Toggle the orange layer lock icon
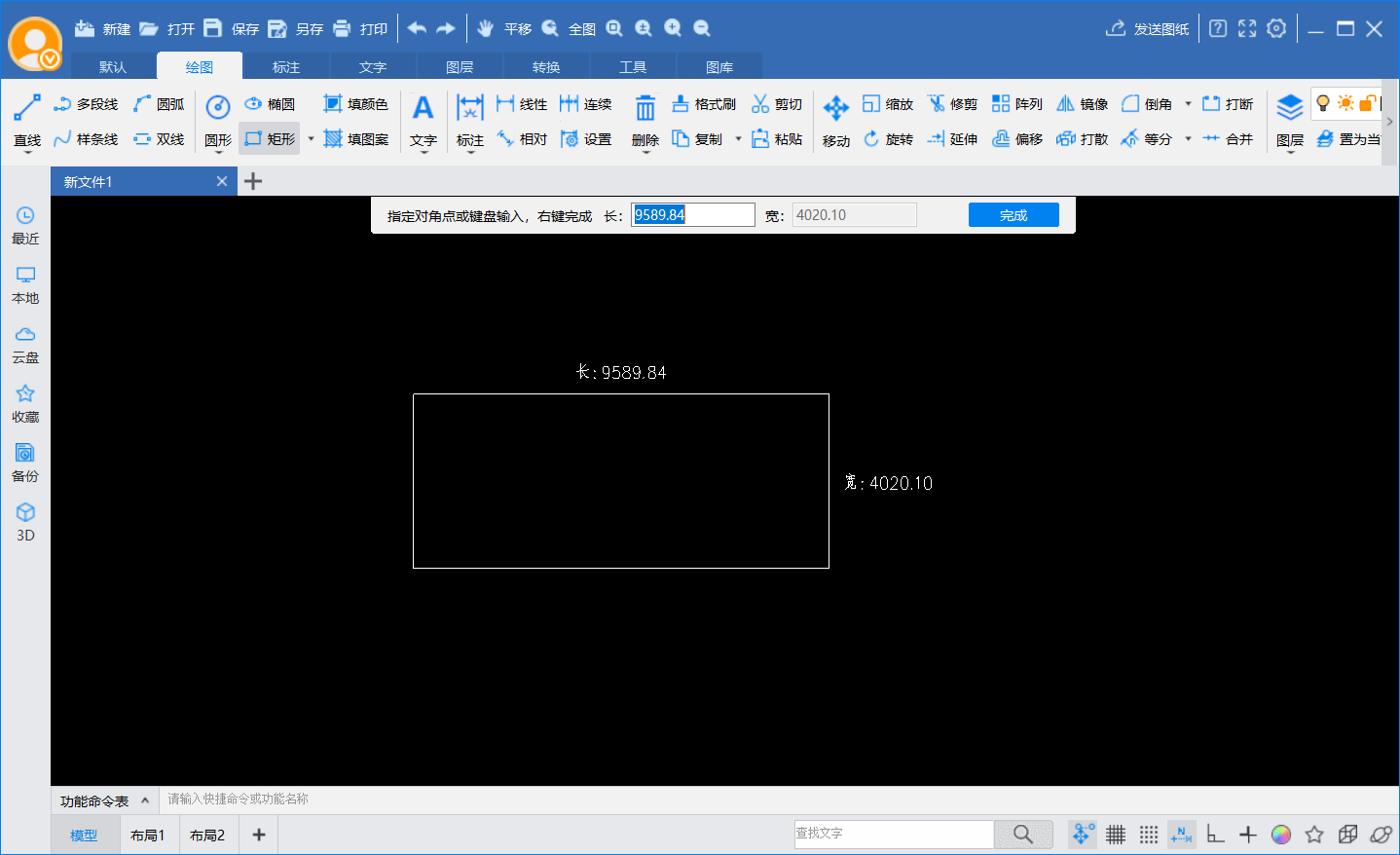Screen dimensions: 1400x855 coord(1368,103)
